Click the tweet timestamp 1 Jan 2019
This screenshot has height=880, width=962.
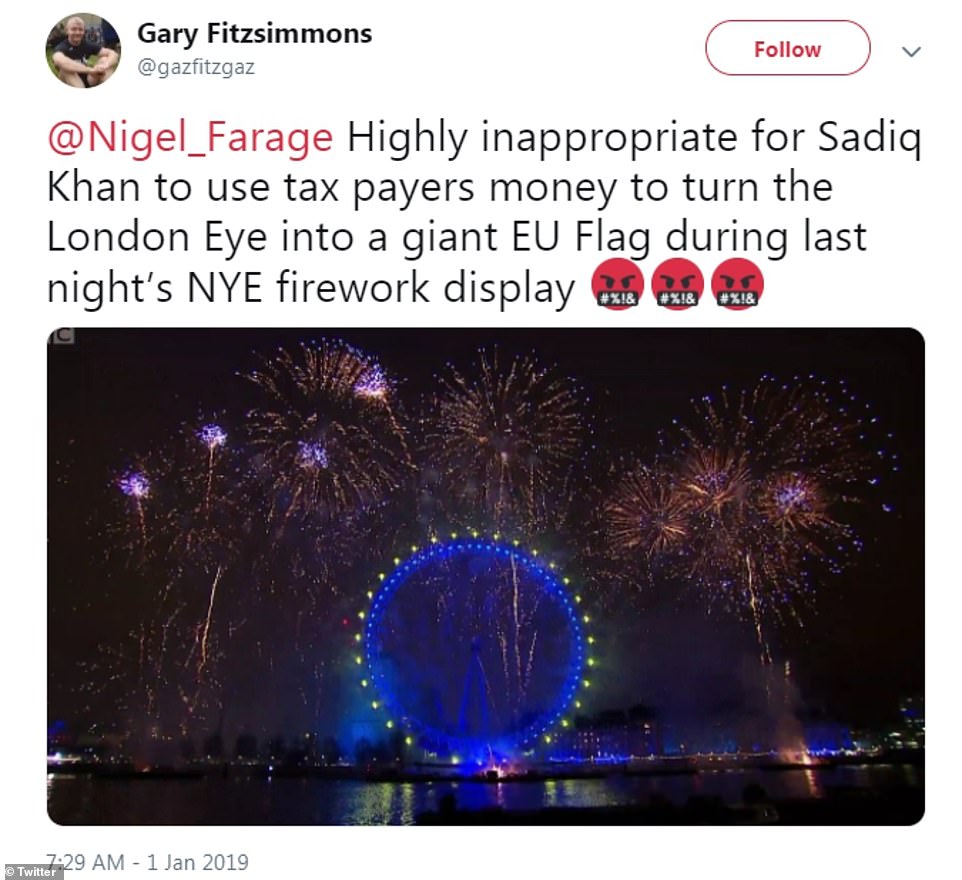click(147, 862)
